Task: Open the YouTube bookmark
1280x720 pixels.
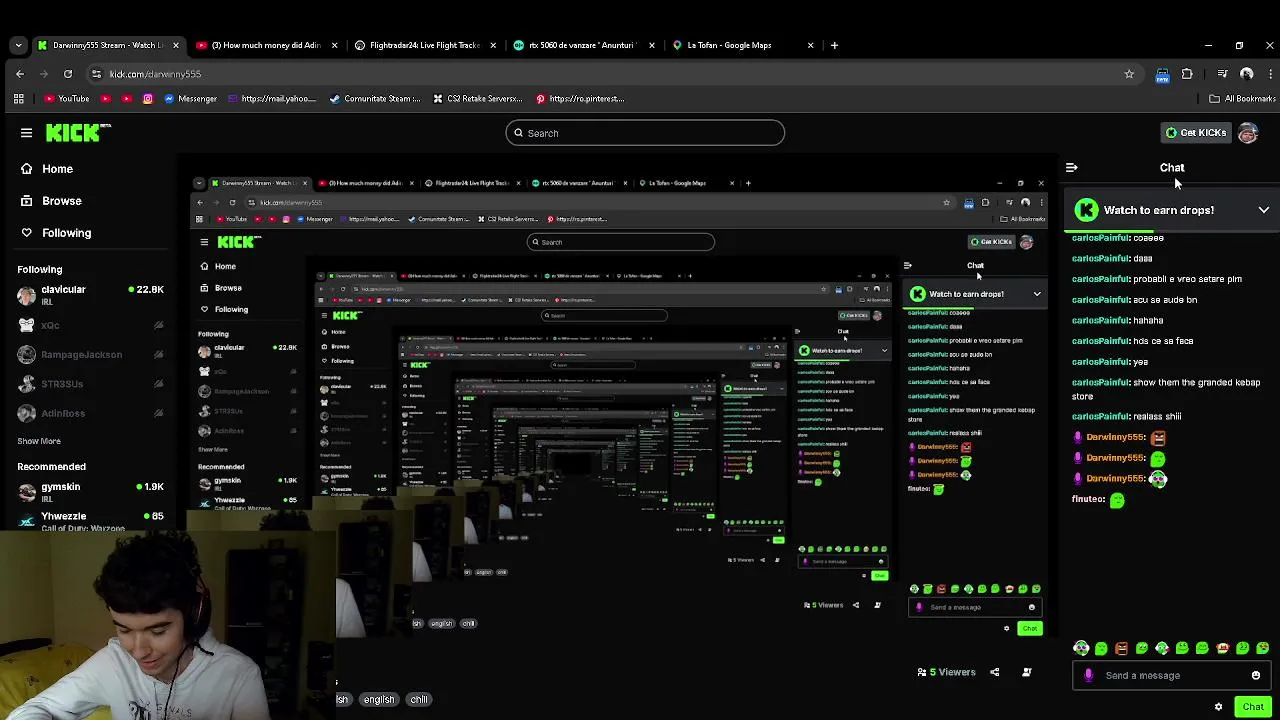Action: [x=67, y=99]
